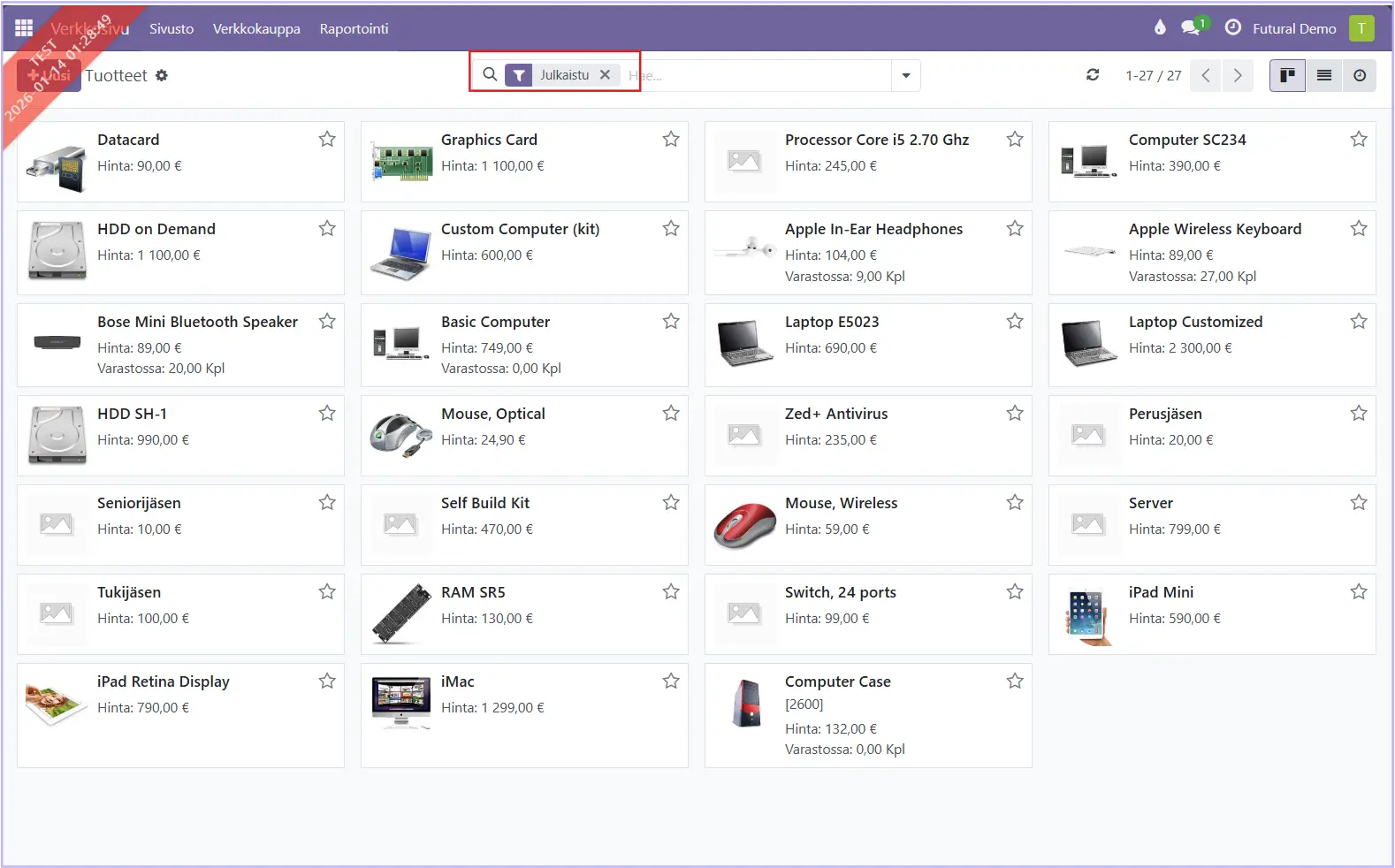1395x868 pixels.
Task: Toggle favorite star on Graphics Card
Action: [x=671, y=140]
